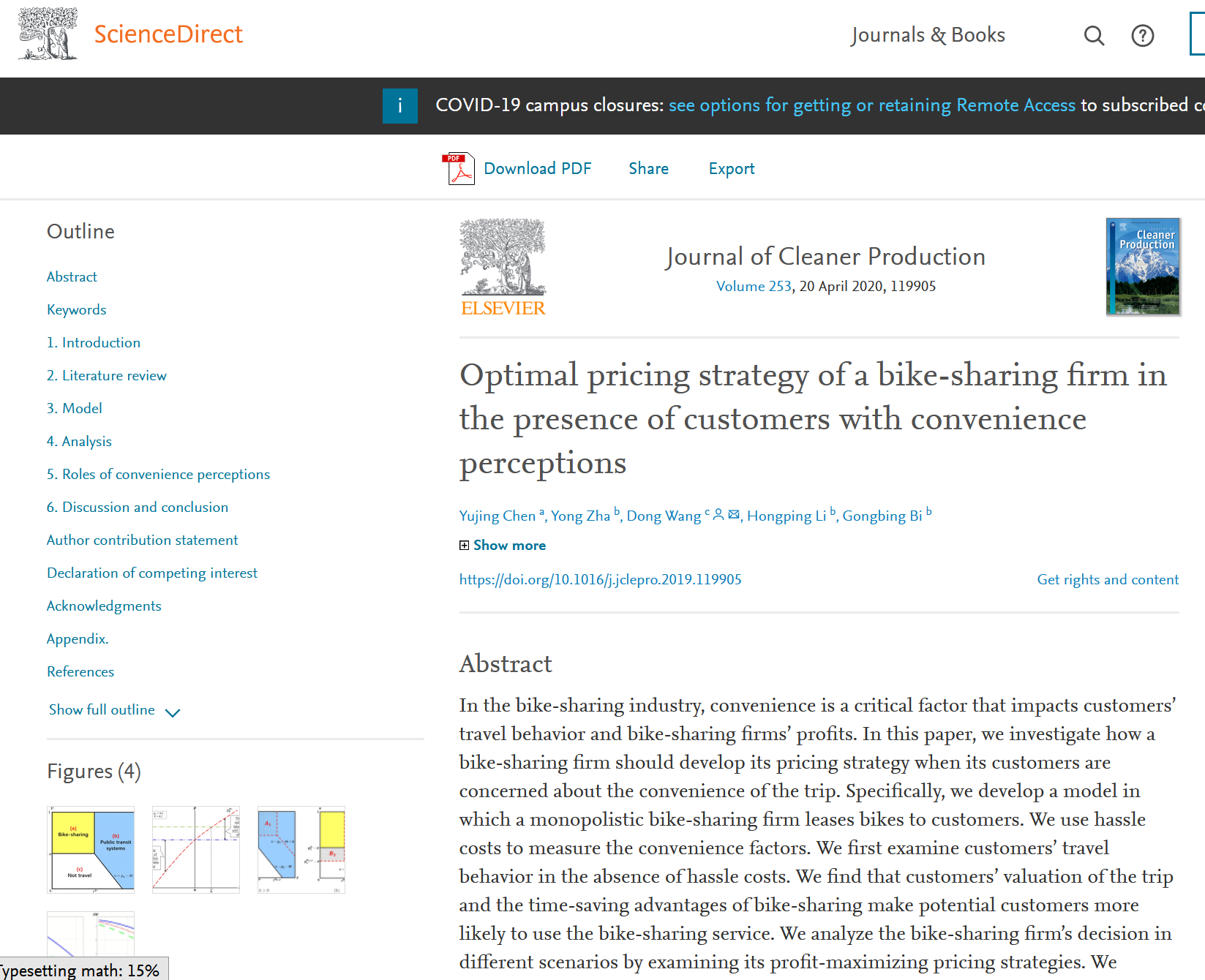Click the Elsevier logo above the title

(x=503, y=267)
